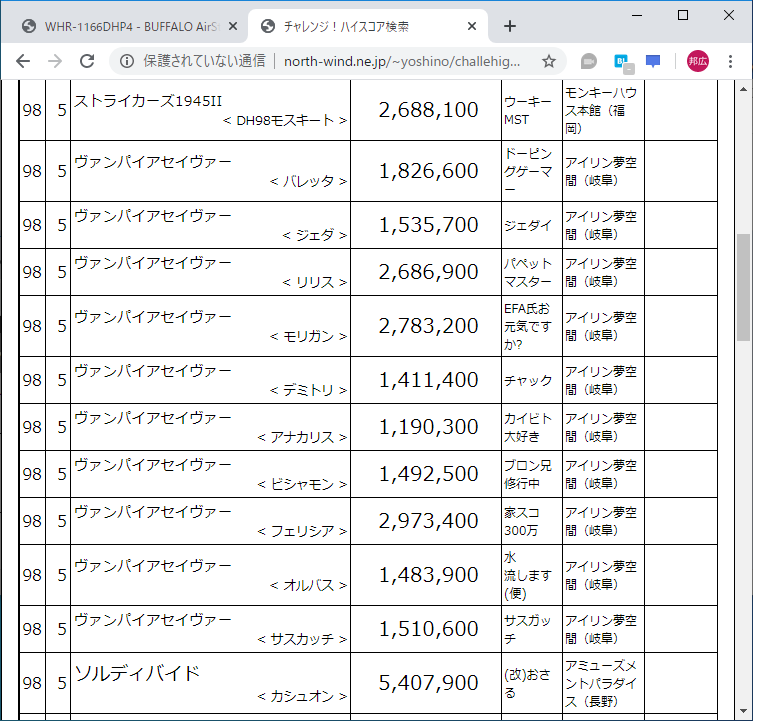Select score 1,826,600
Screen dimensions: 780x721
coord(428,171)
